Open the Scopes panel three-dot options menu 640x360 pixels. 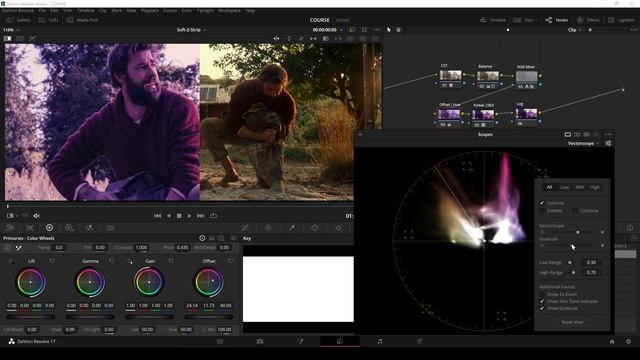point(608,134)
